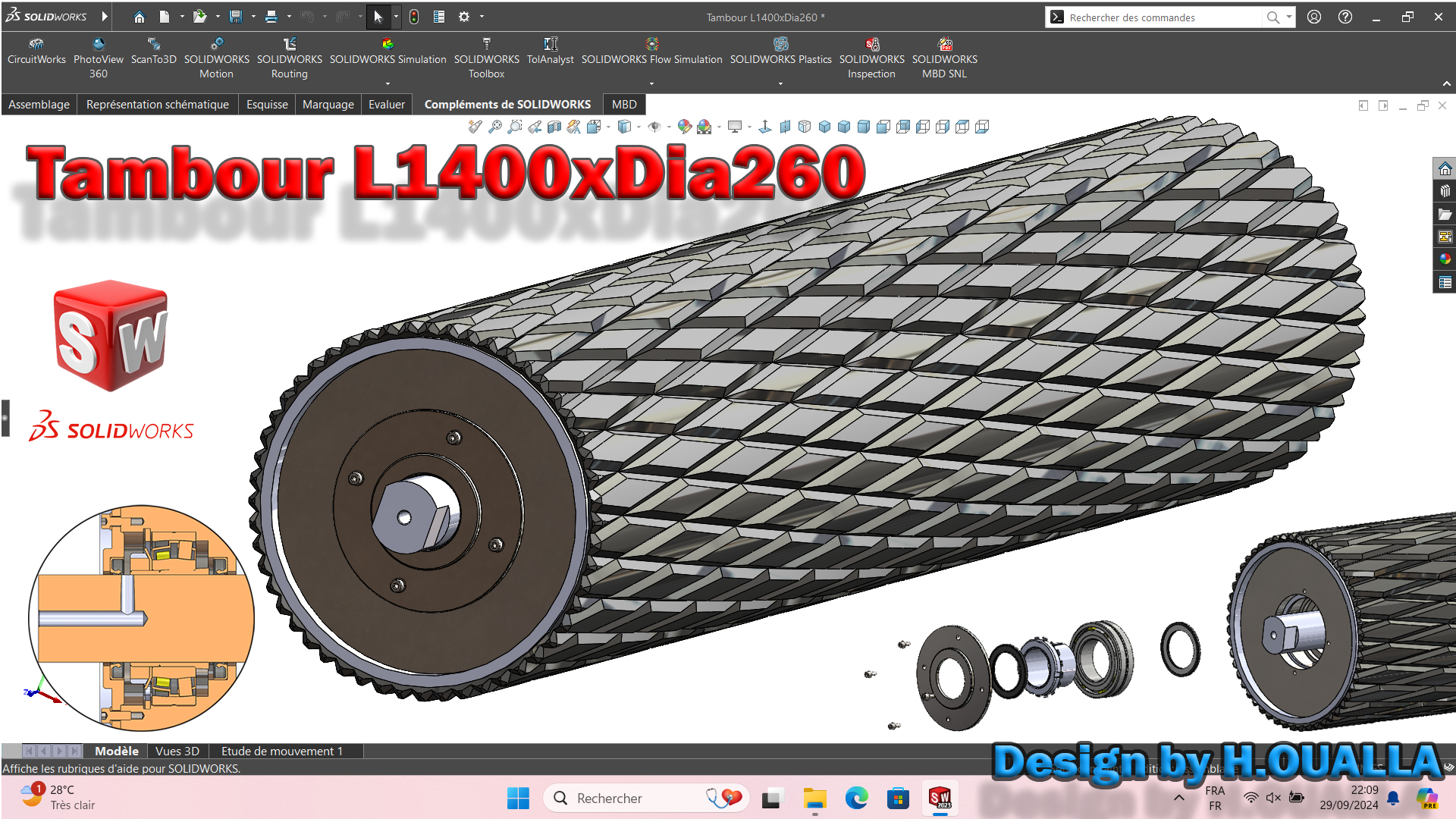The height and width of the screenshot is (819, 1456).
Task: Click the Normal To view icon
Action: point(765,127)
